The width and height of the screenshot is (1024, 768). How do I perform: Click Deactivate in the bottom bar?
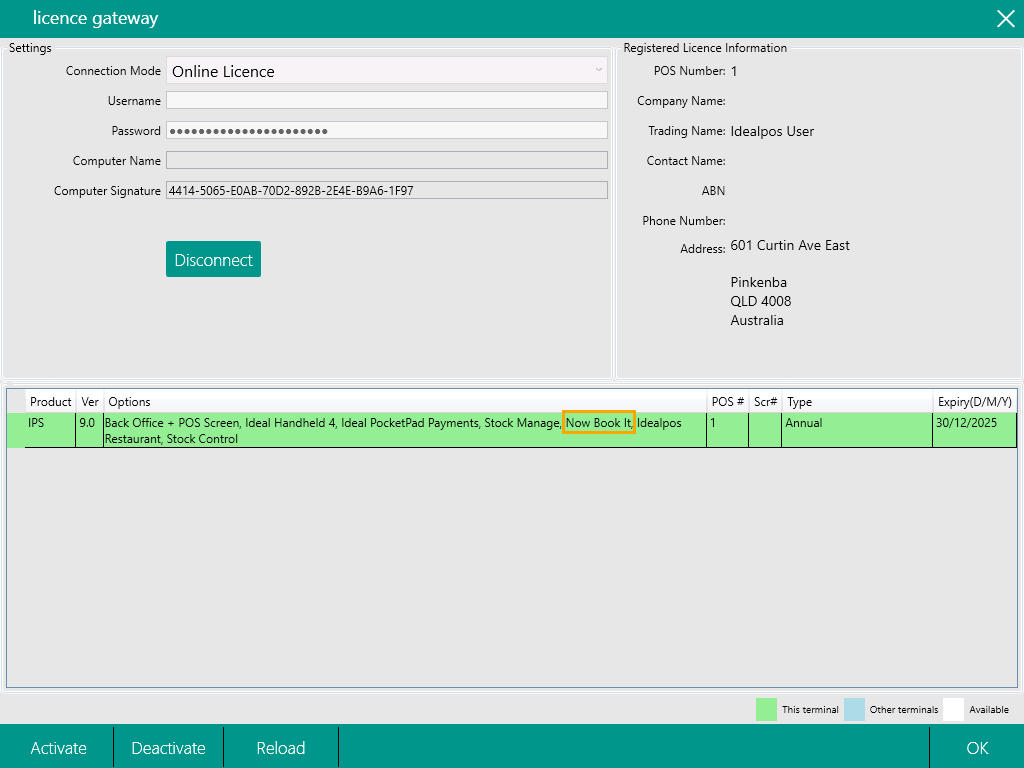[168, 748]
